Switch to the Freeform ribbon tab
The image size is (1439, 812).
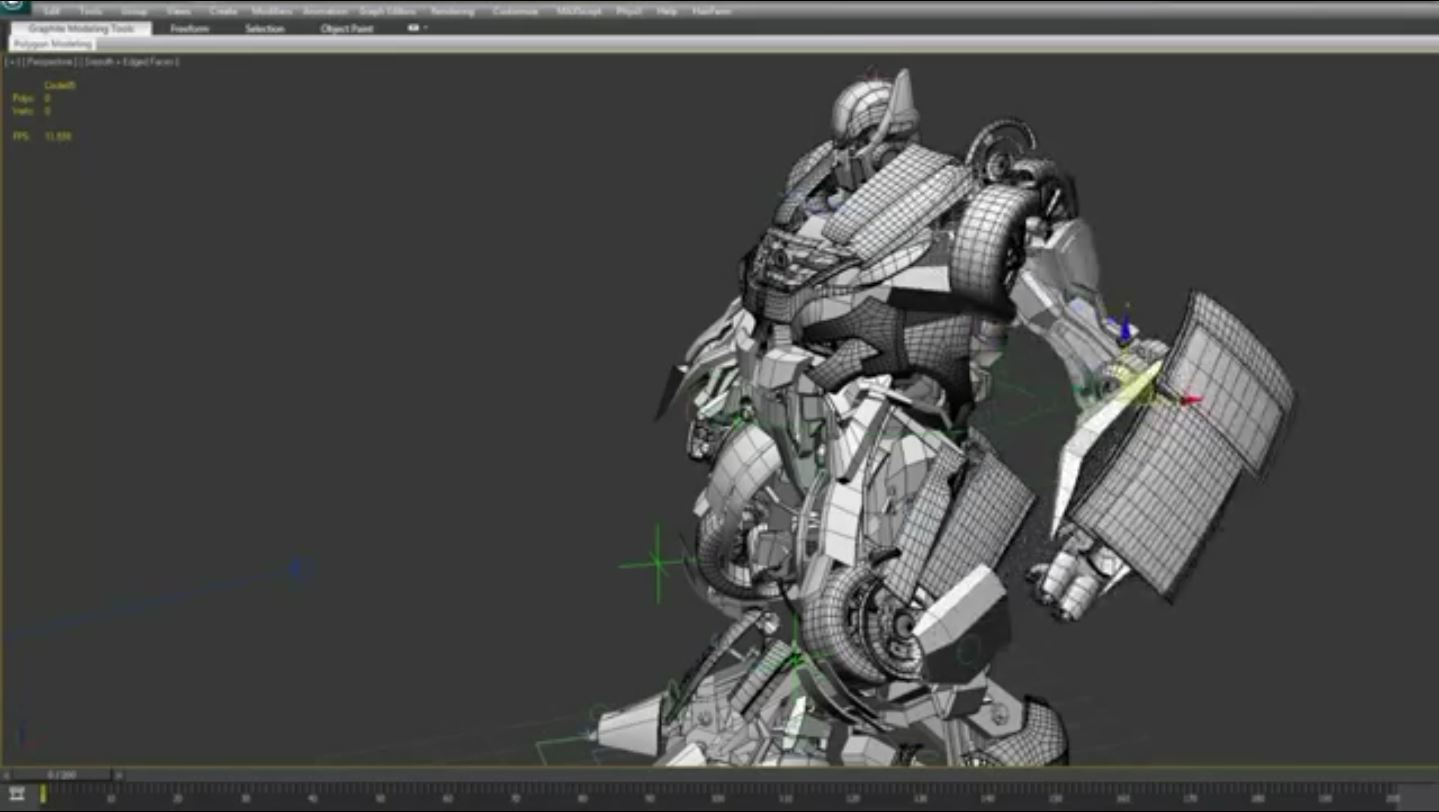[189, 29]
